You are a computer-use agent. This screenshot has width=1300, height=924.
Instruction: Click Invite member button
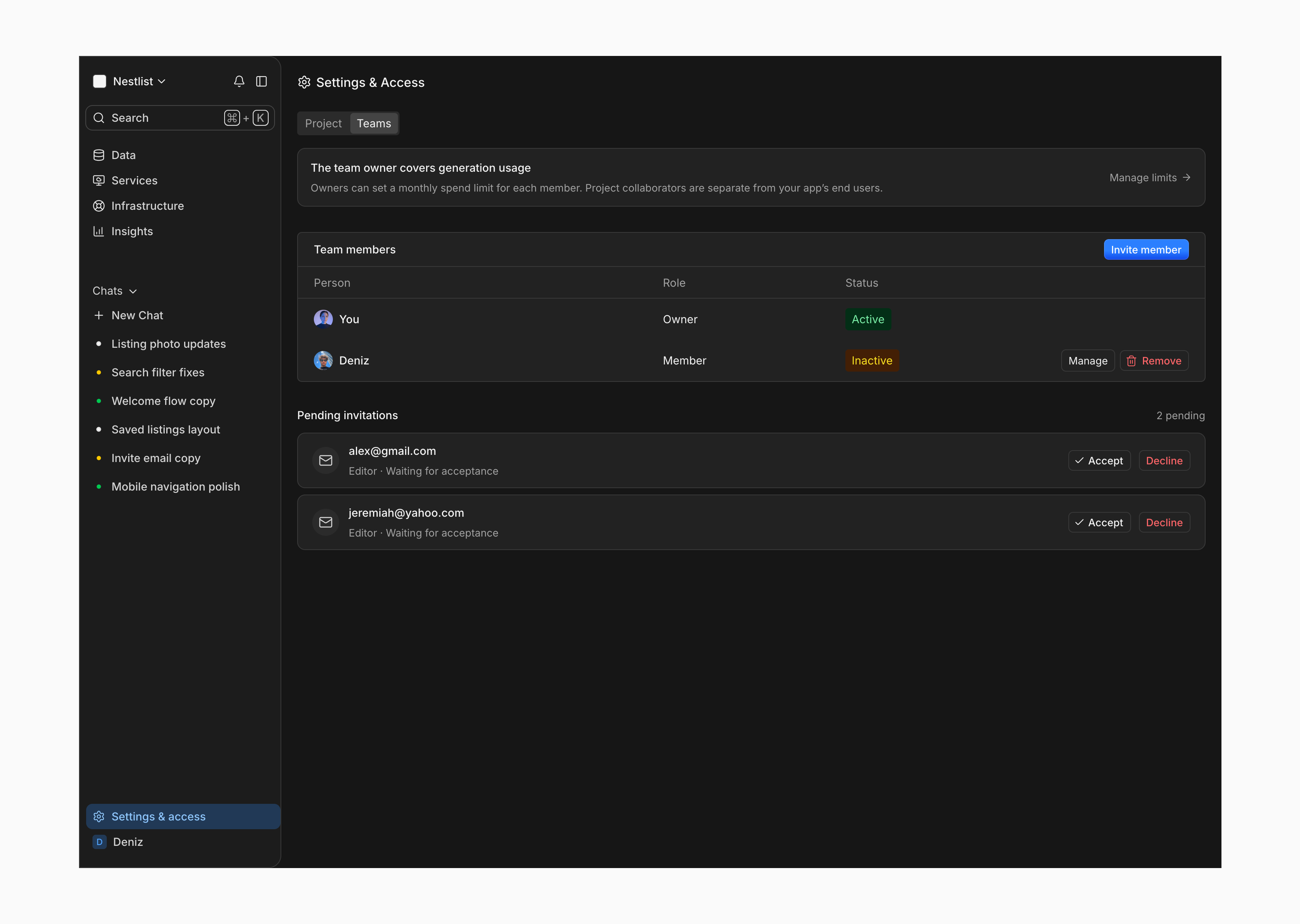(x=1146, y=250)
